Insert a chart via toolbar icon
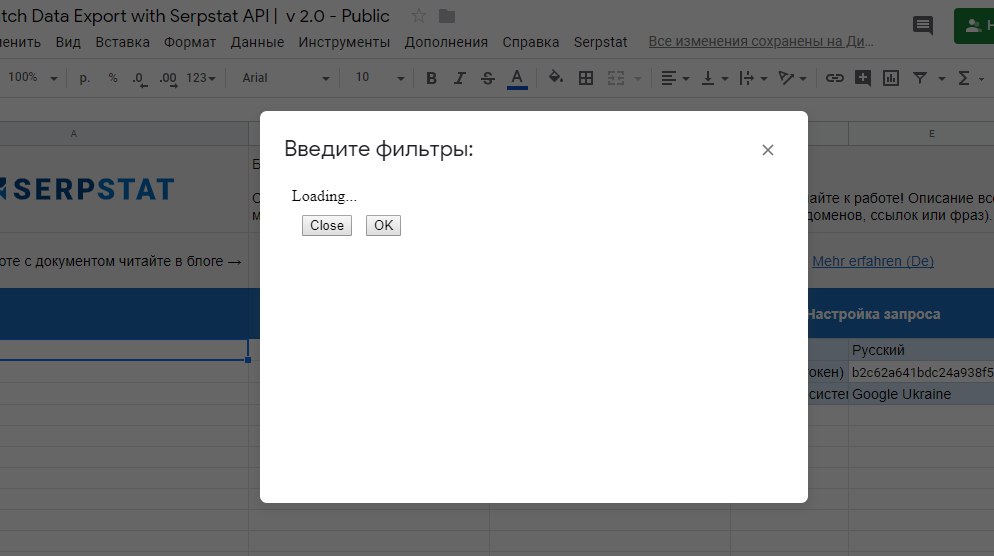 pos(891,78)
